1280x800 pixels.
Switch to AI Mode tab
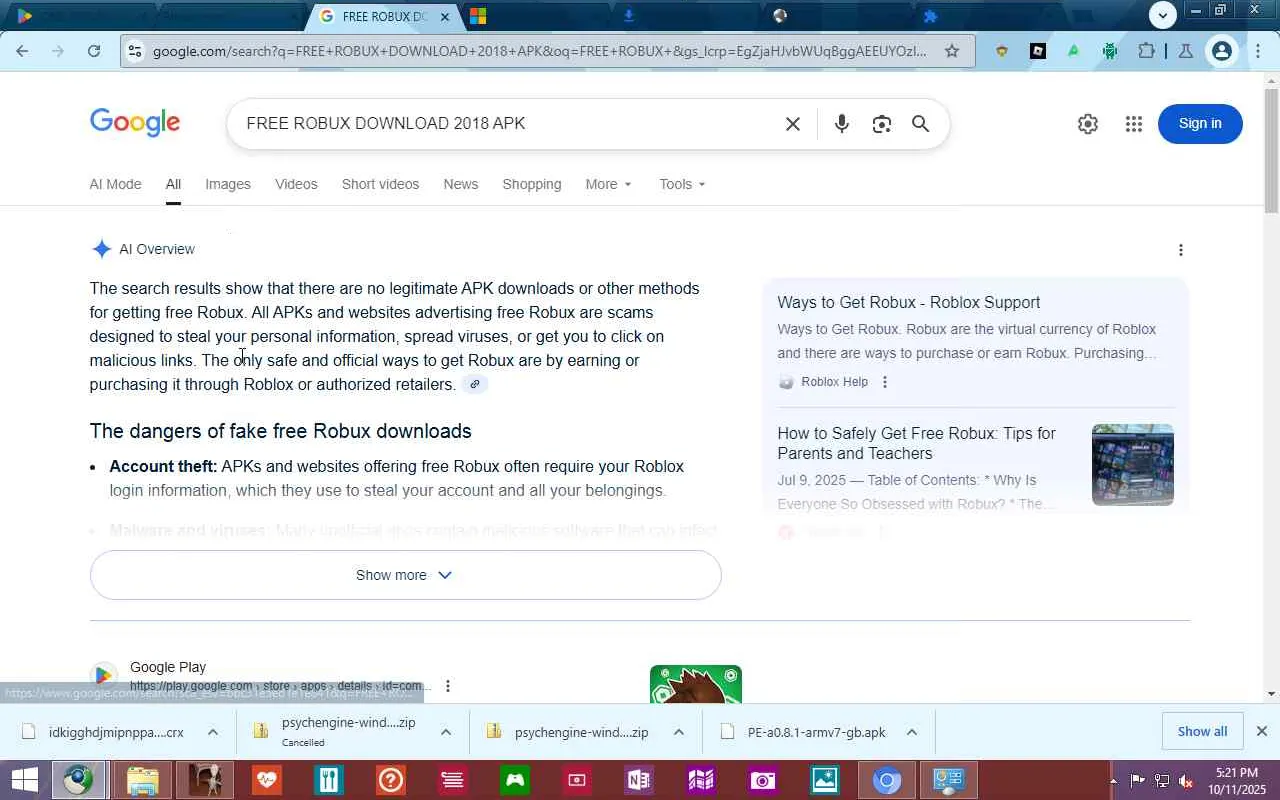coord(115,184)
